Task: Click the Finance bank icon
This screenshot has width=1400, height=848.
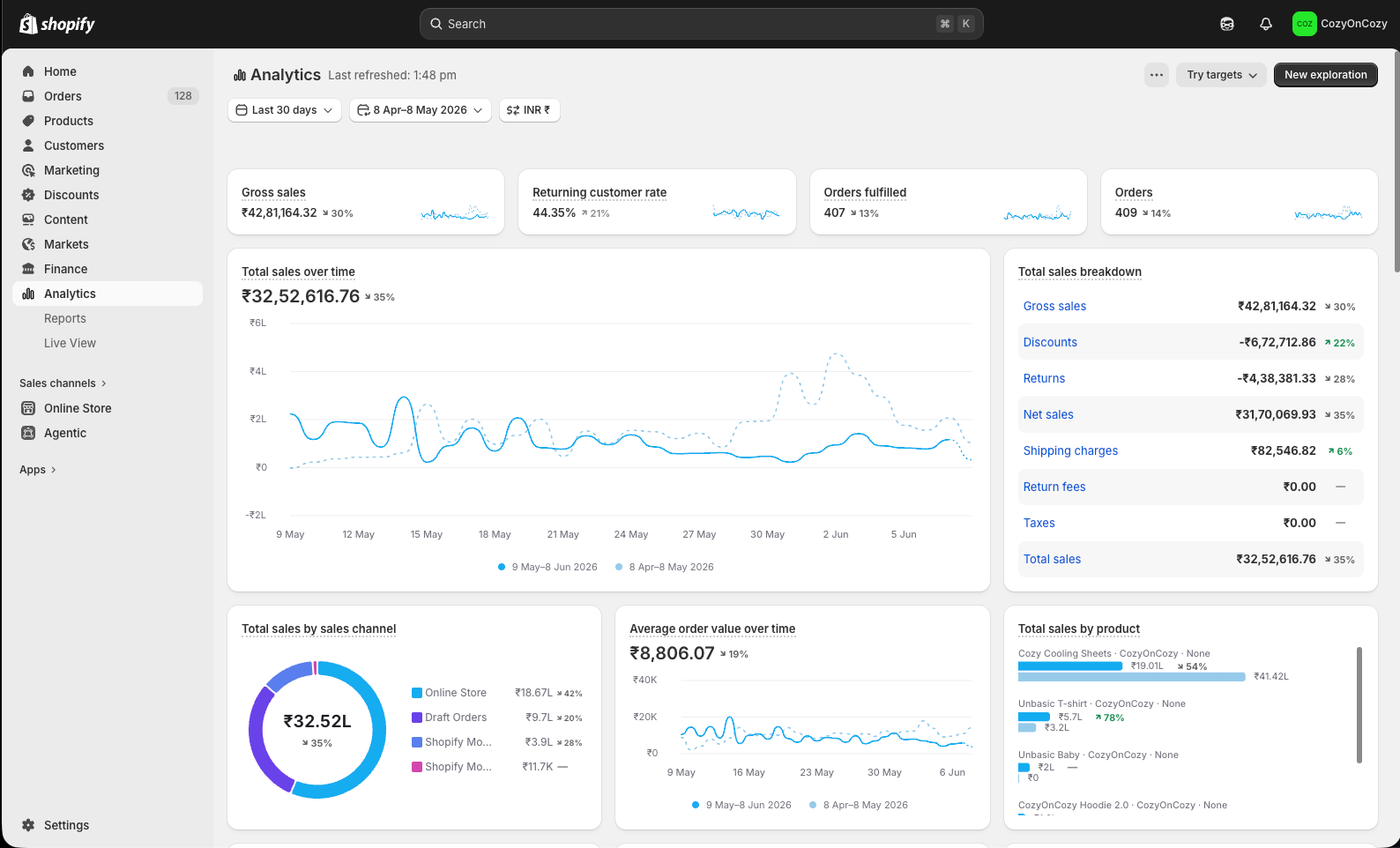Action: 28,269
